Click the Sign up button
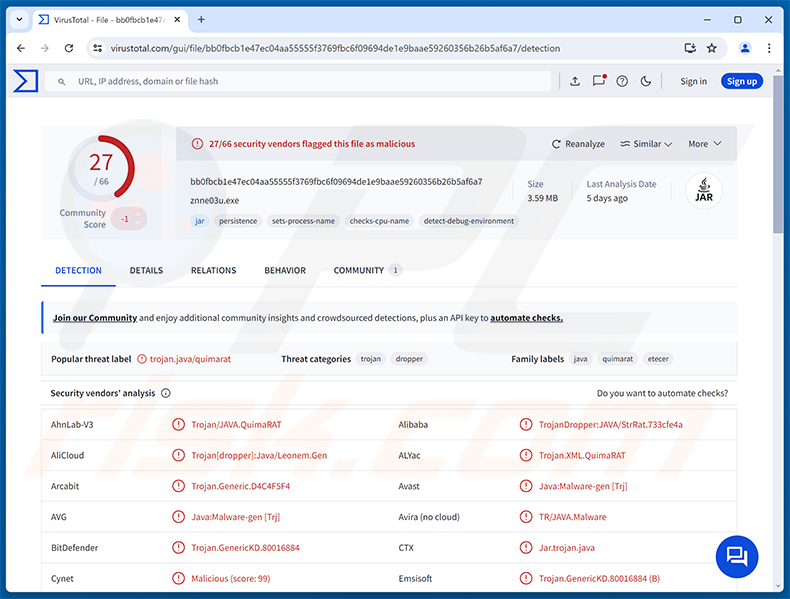The image size is (790, 599). pos(742,82)
